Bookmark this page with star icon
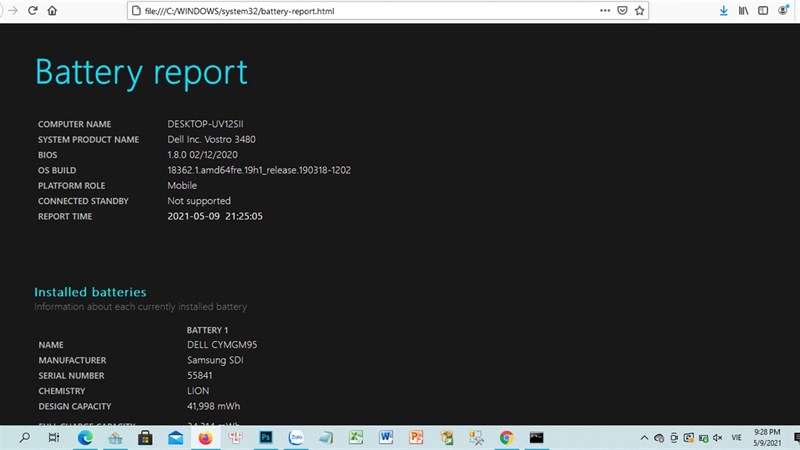This screenshot has width=800, height=450. click(x=639, y=11)
